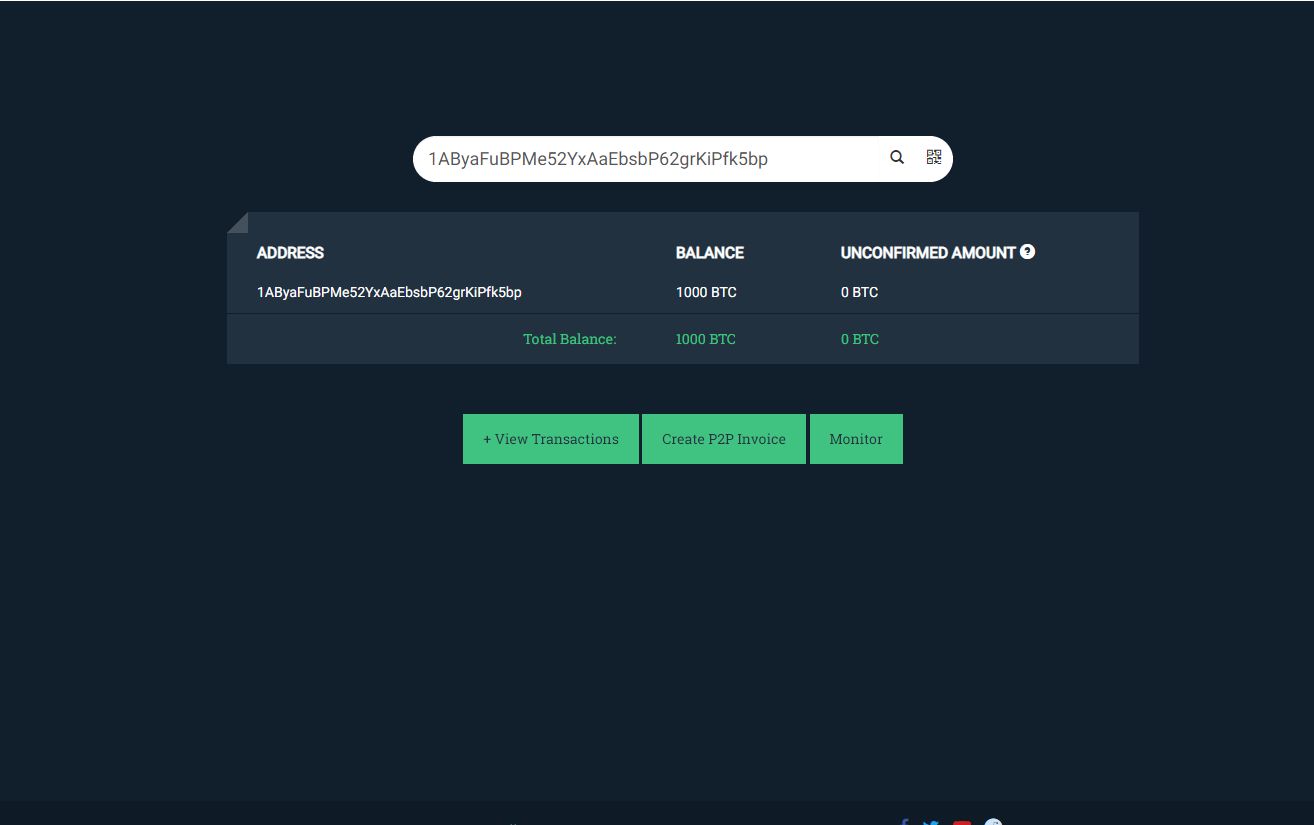The width and height of the screenshot is (1314, 825).
Task: Click the BALANCE column header
Action: point(710,253)
